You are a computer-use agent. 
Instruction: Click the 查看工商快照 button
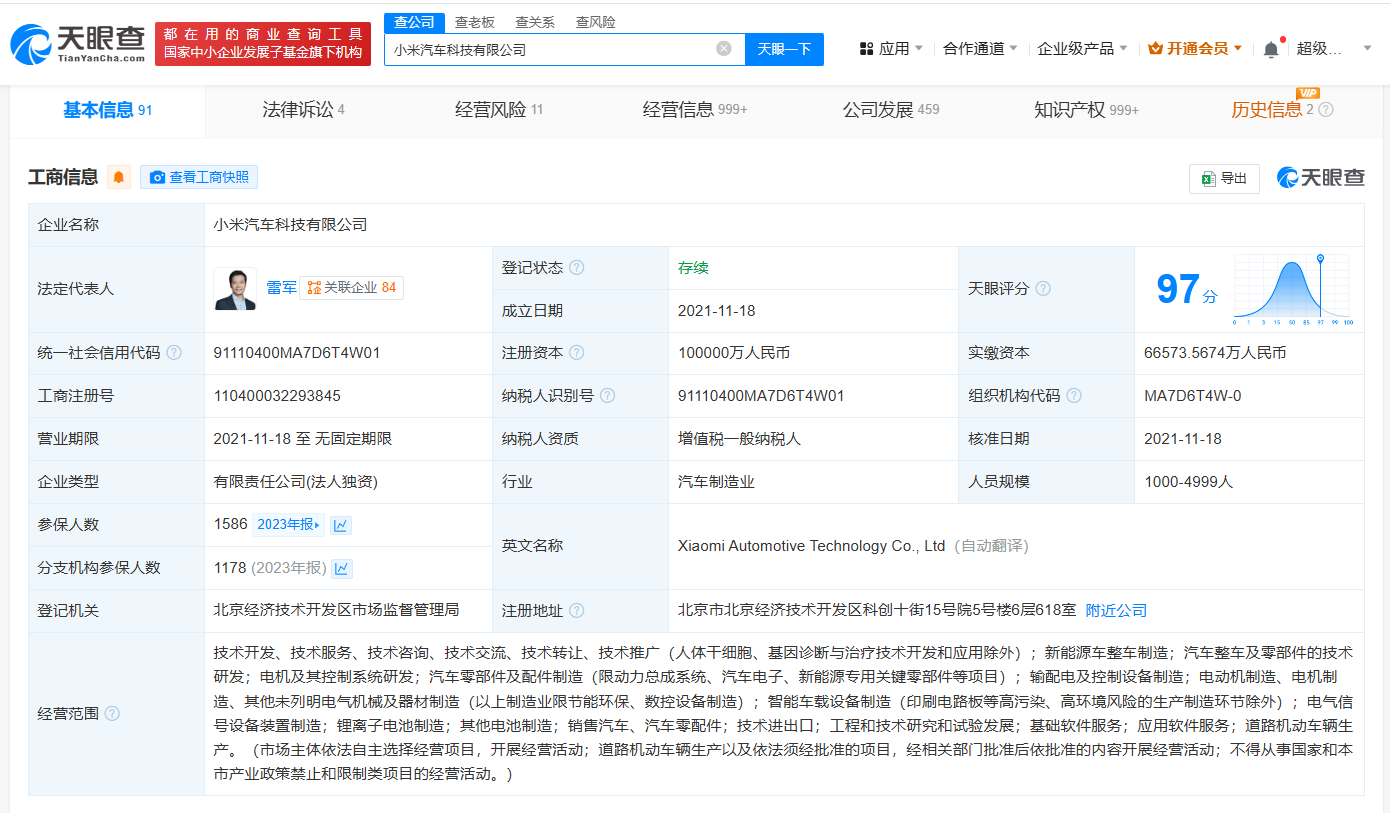199,177
